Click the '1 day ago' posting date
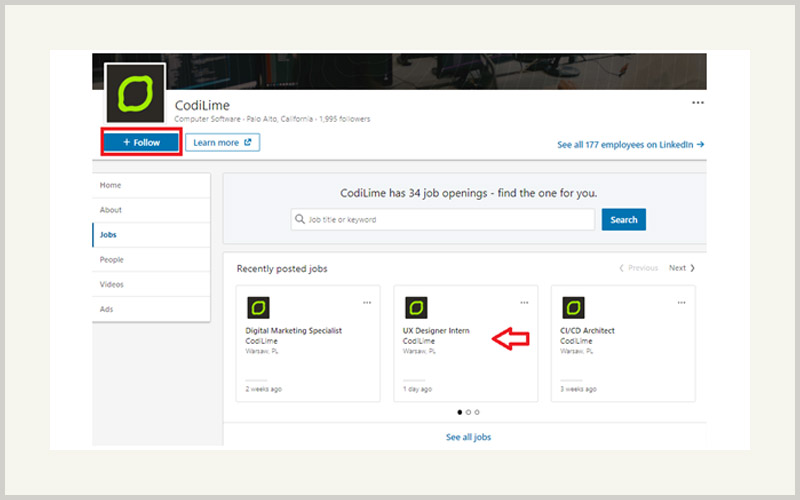Image resolution: width=800 pixels, height=500 pixels. point(417,389)
